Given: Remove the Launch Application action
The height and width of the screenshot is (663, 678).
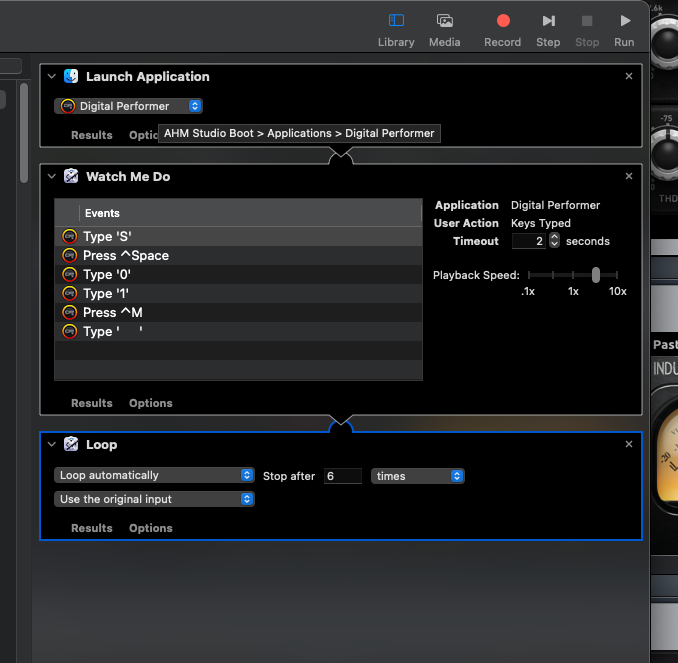Looking at the screenshot, I should coord(629,76).
